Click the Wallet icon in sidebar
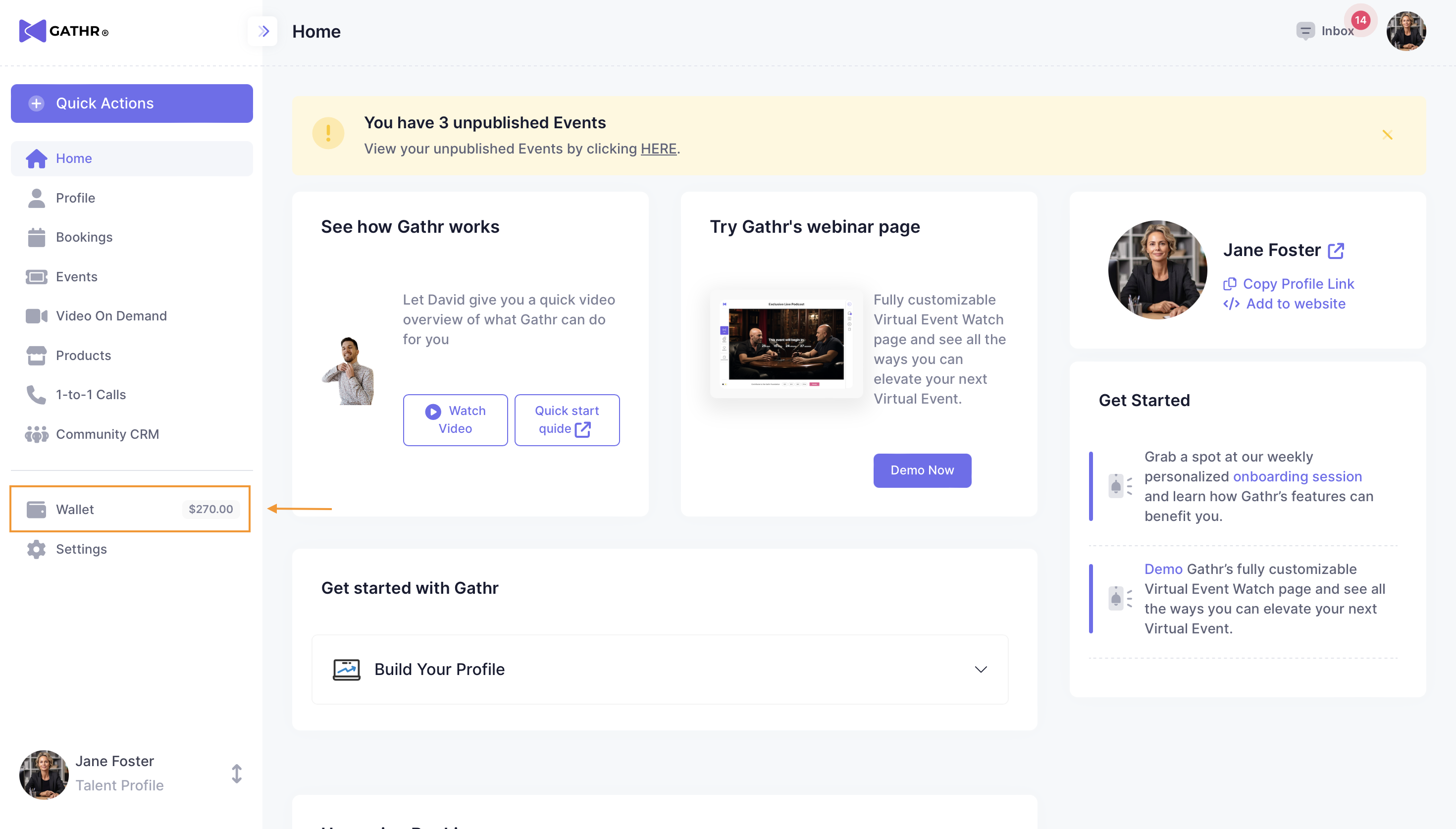Image resolution: width=1456 pixels, height=829 pixels. tap(37, 509)
